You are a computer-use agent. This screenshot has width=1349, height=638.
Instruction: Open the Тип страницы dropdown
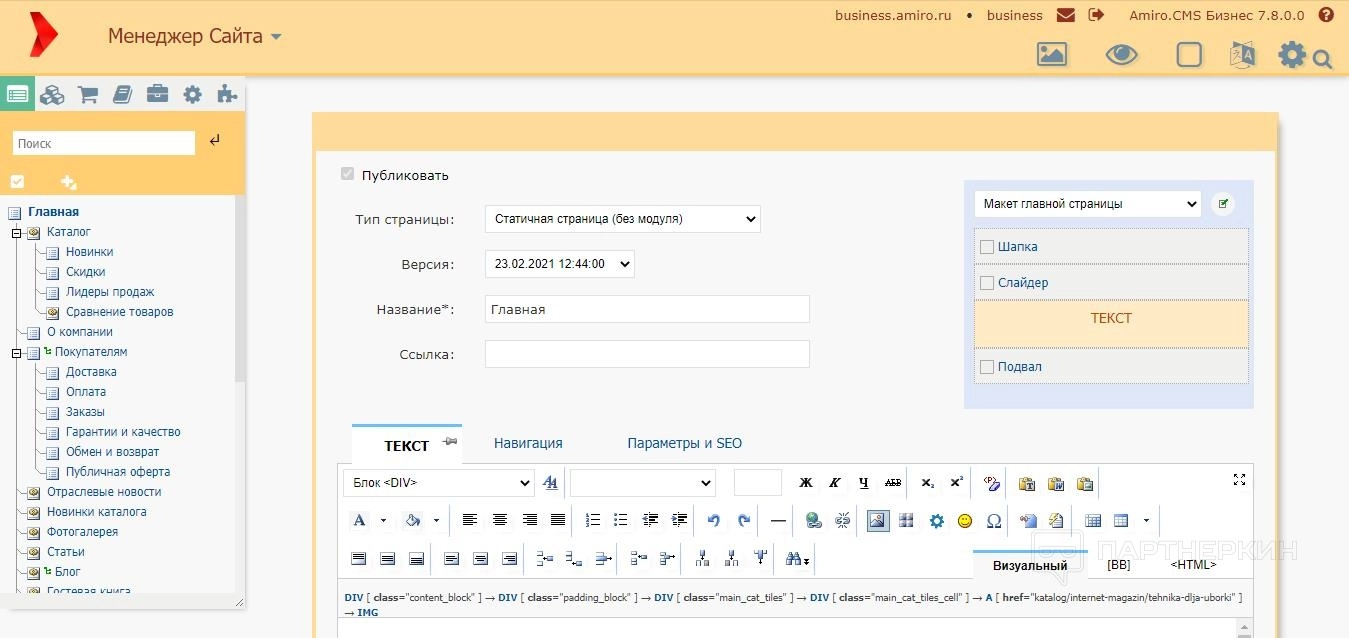[x=622, y=219]
